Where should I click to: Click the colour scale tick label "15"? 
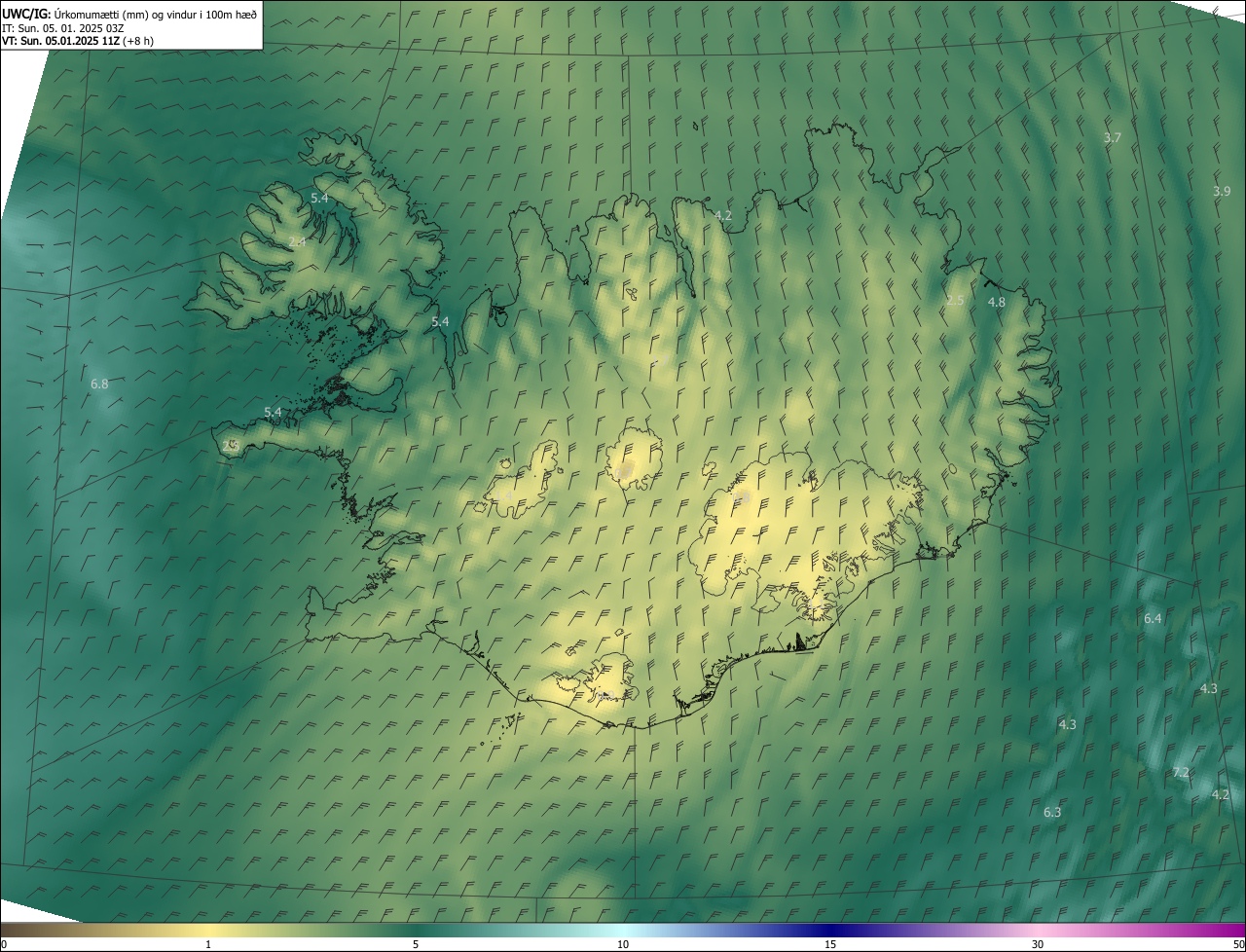click(x=830, y=944)
